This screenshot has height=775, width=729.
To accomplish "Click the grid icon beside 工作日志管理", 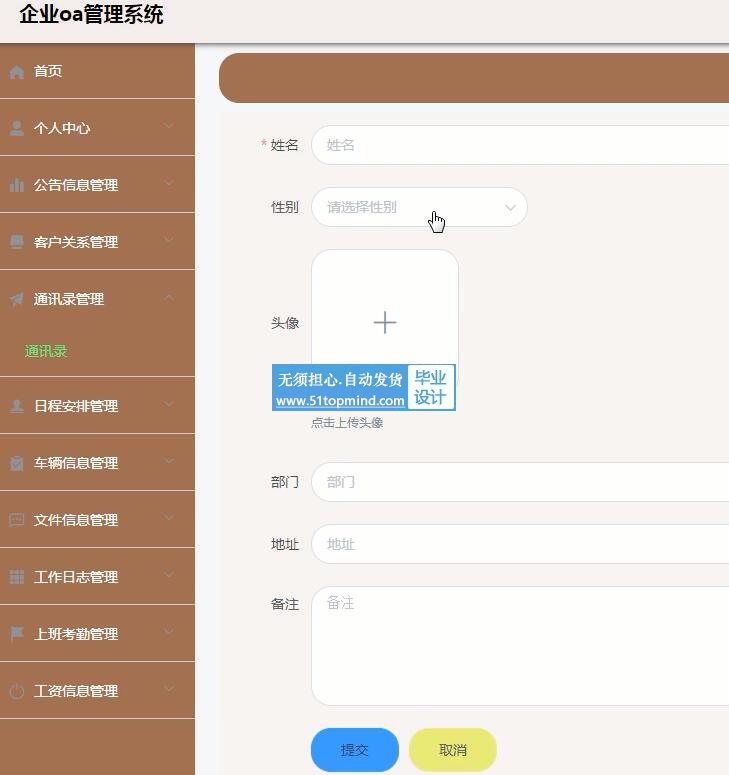I will [x=16, y=577].
